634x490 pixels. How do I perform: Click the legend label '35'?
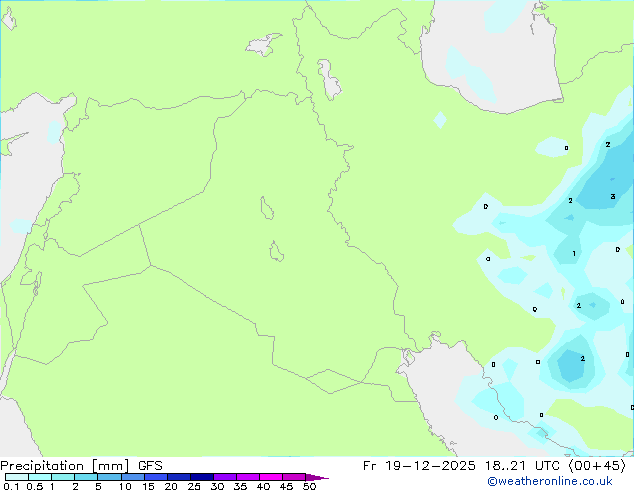[x=240, y=486]
